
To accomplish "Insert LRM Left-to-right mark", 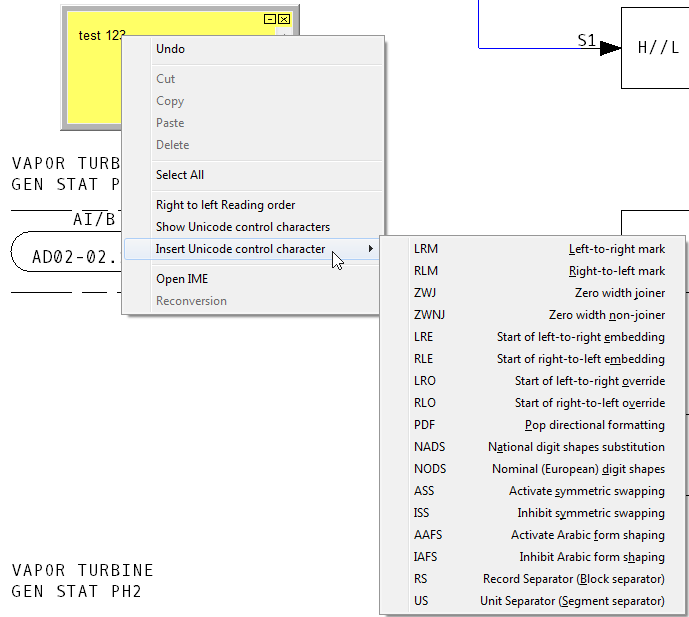I will click(x=533, y=249).
